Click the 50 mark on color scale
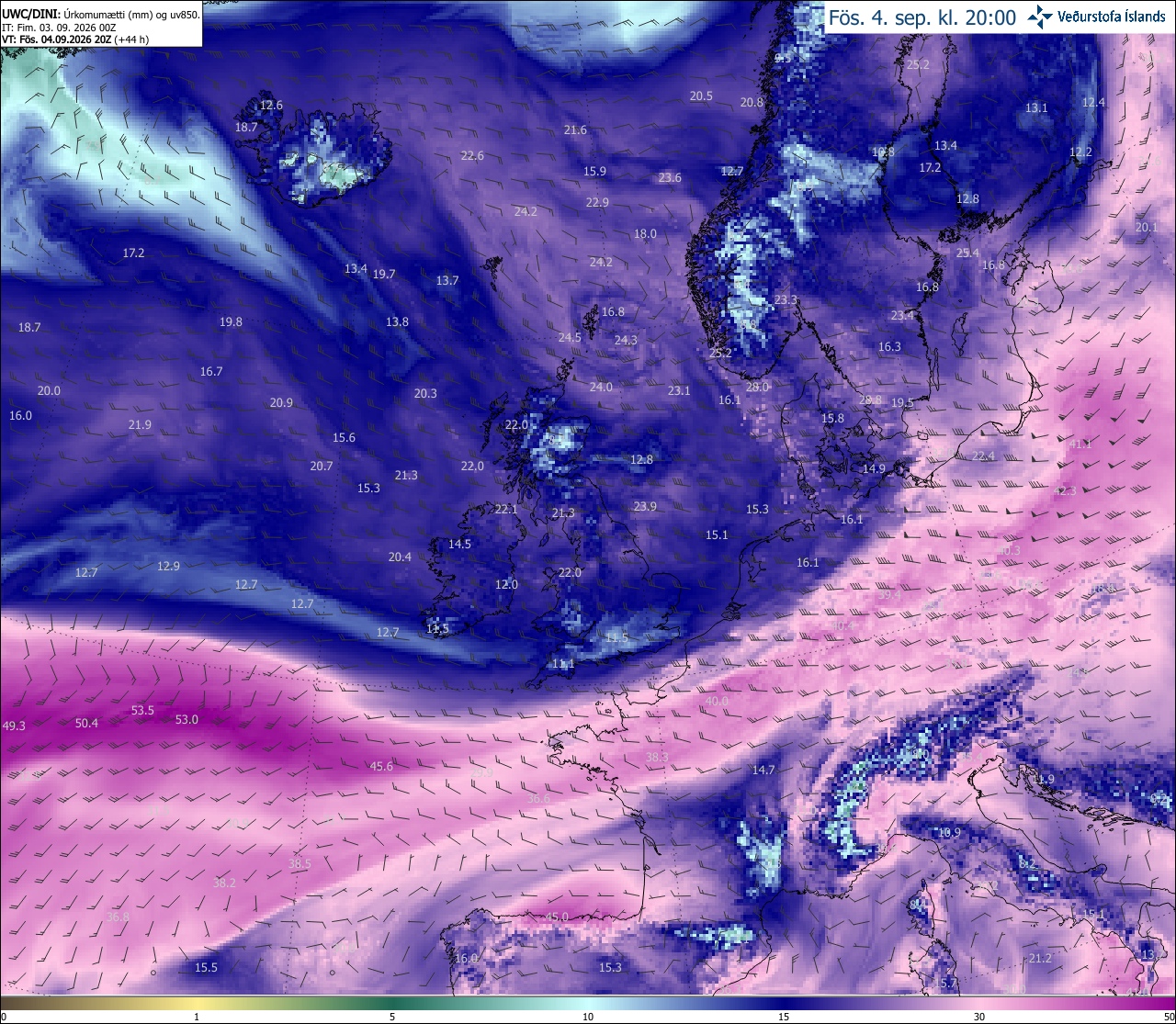 click(x=1168, y=1017)
